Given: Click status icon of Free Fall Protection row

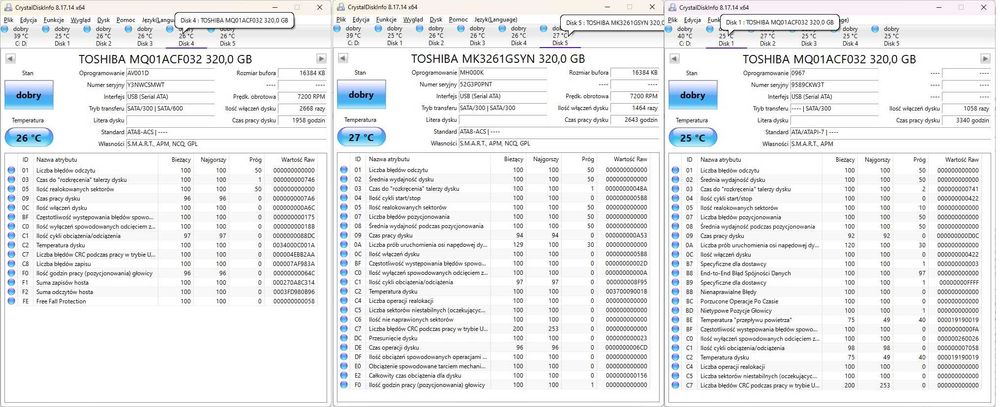Looking at the screenshot, I should point(11,301).
